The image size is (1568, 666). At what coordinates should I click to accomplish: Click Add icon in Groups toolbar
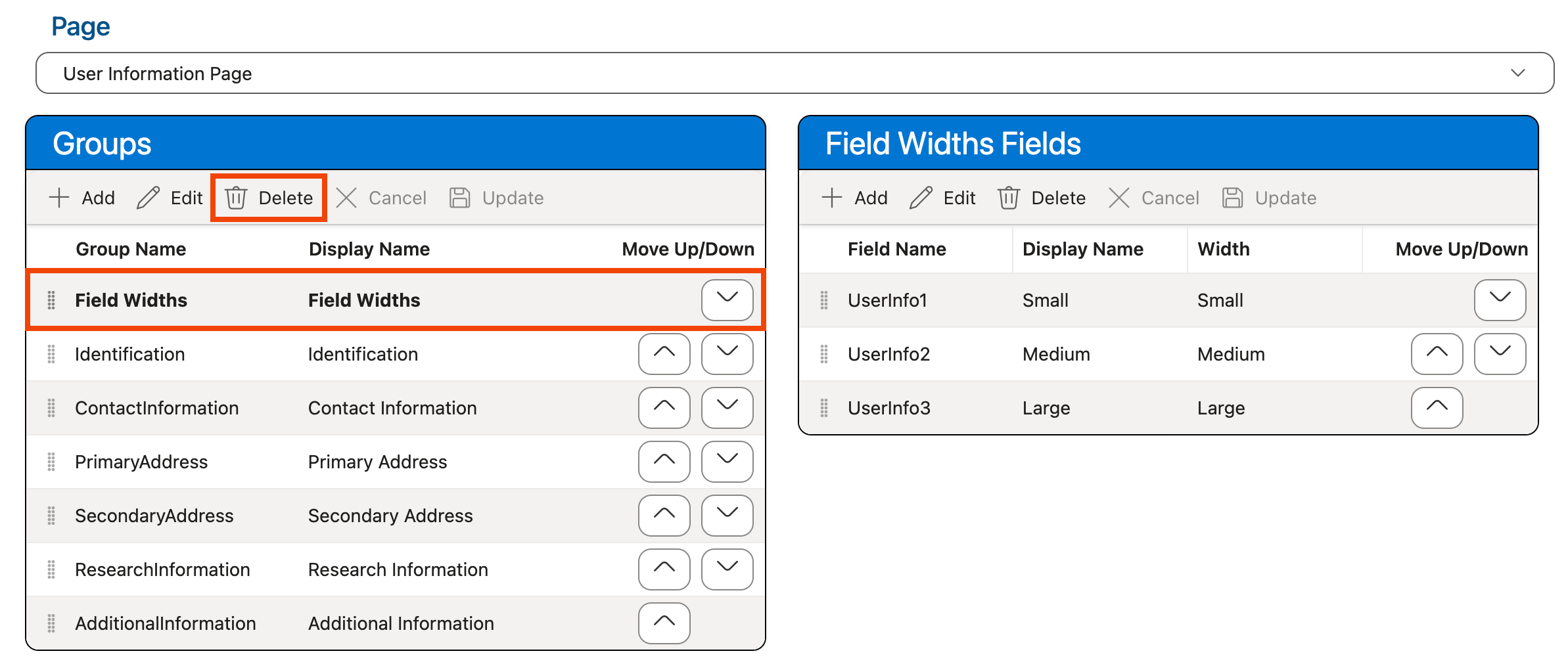tap(60, 198)
